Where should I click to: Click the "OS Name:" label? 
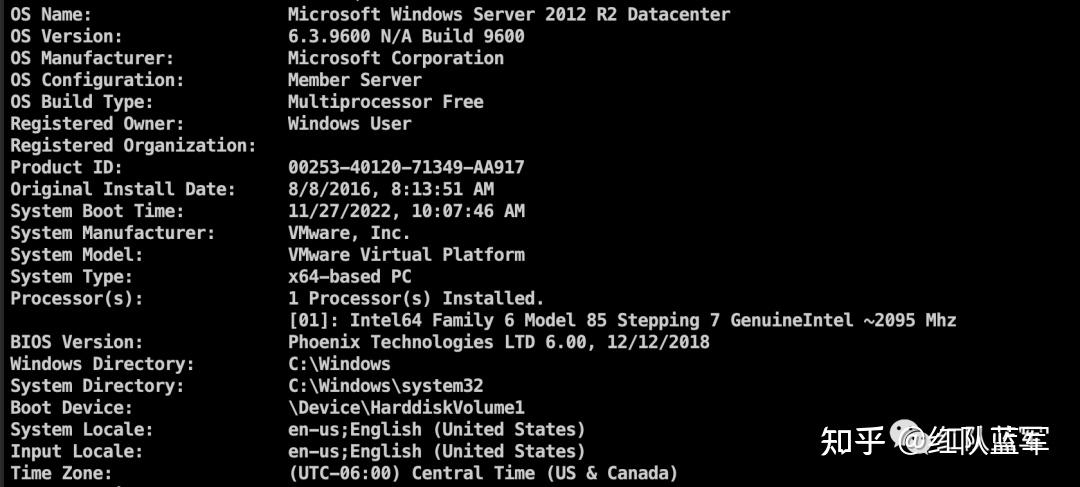pyautogui.click(x=51, y=14)
